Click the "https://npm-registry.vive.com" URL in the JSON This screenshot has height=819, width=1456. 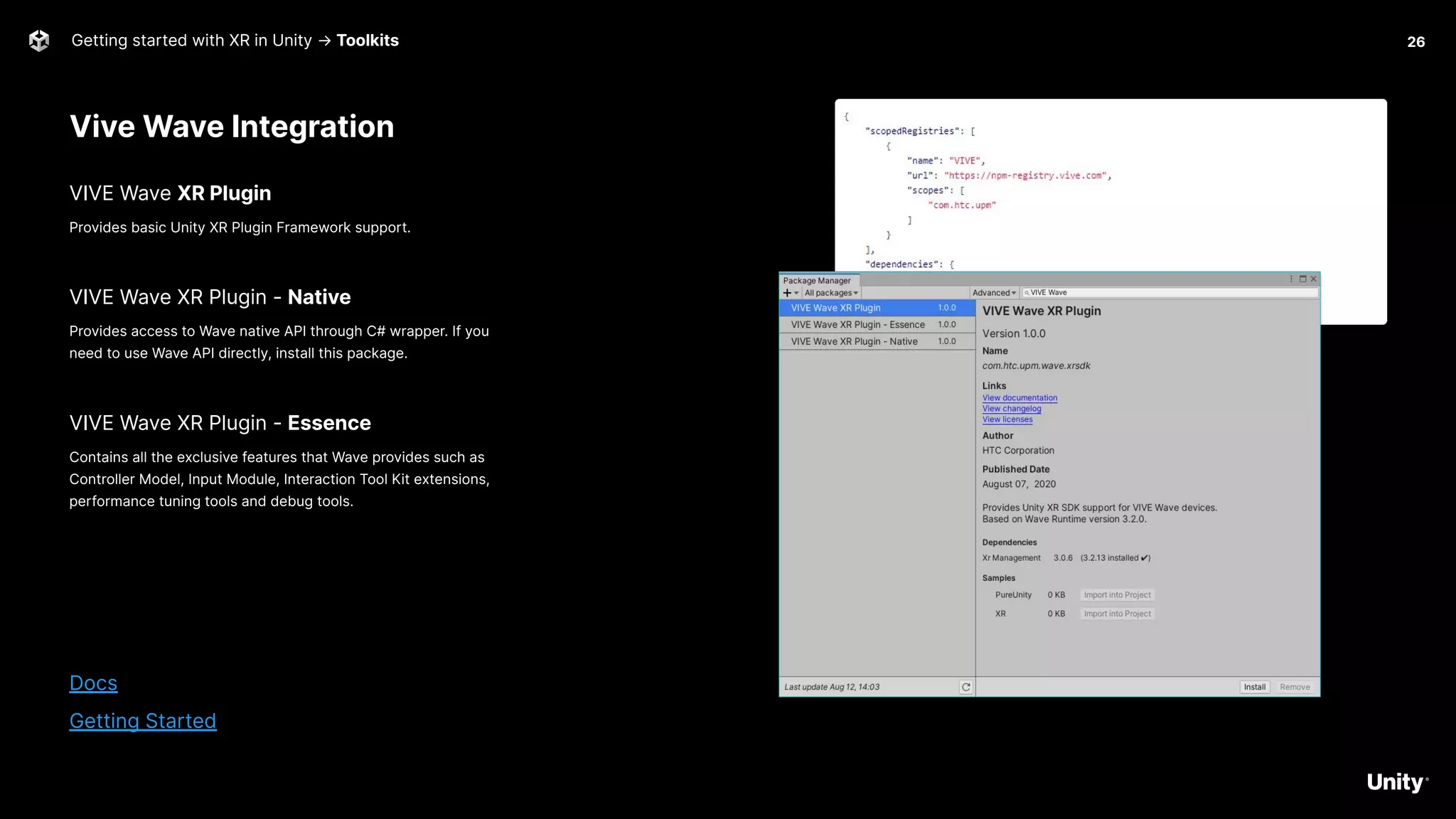pyautogui.click(x=1024, y=176)
